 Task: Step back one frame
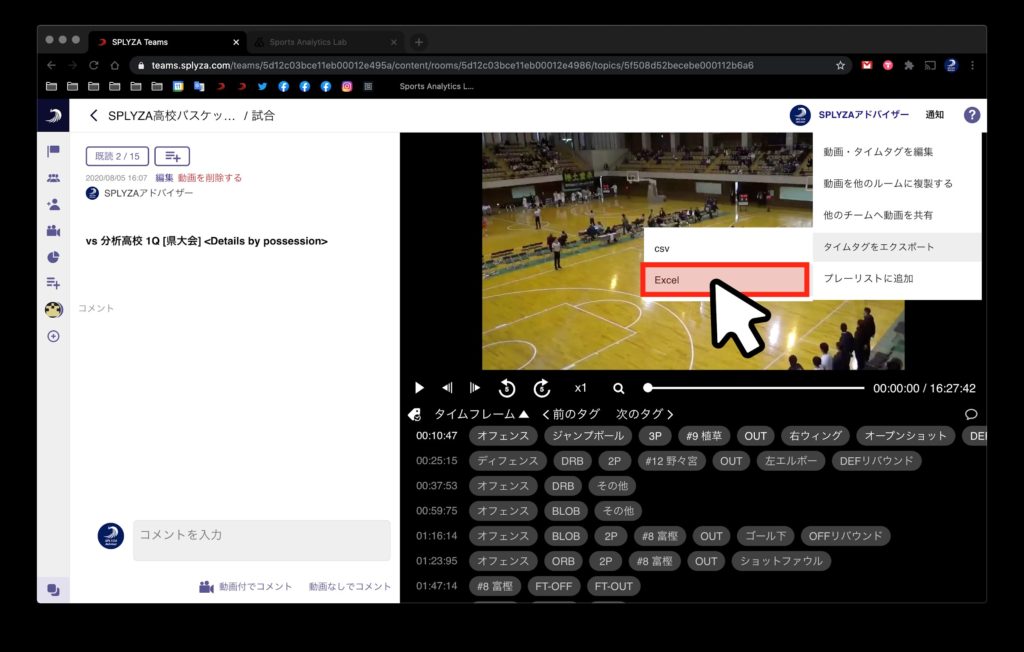click(x=447, y=388)
